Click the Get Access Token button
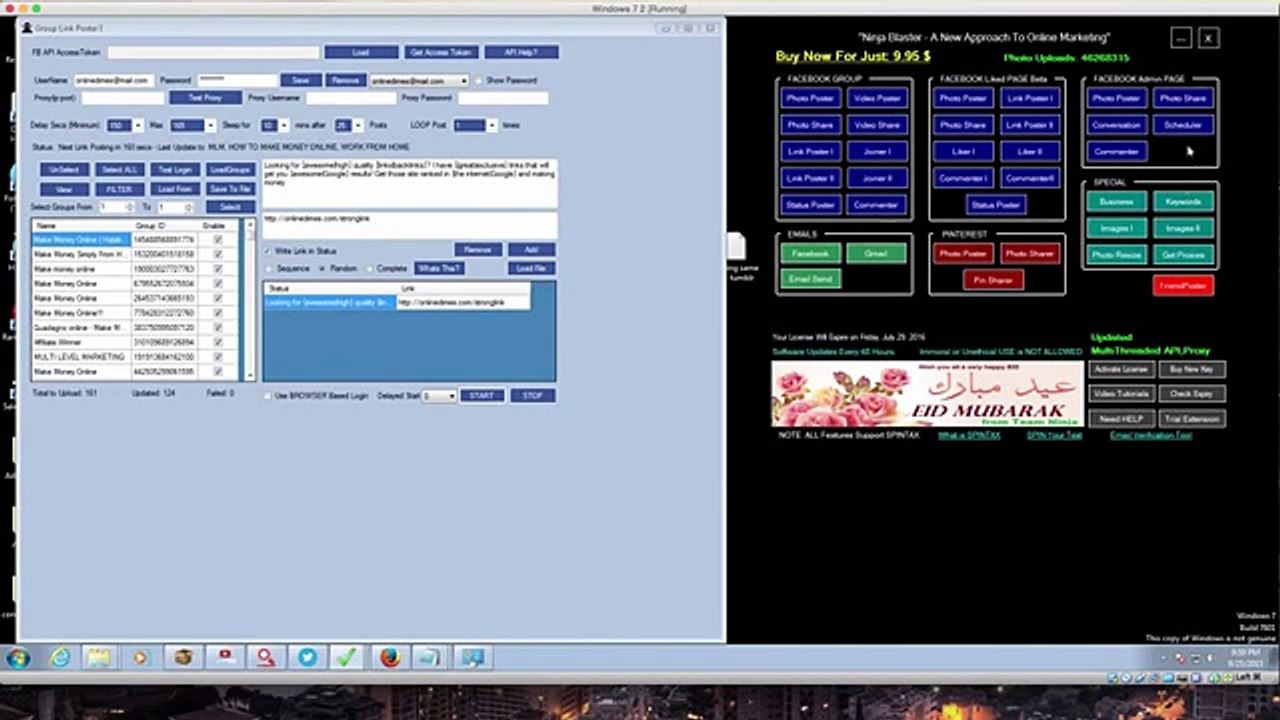 tap(441, 52)
